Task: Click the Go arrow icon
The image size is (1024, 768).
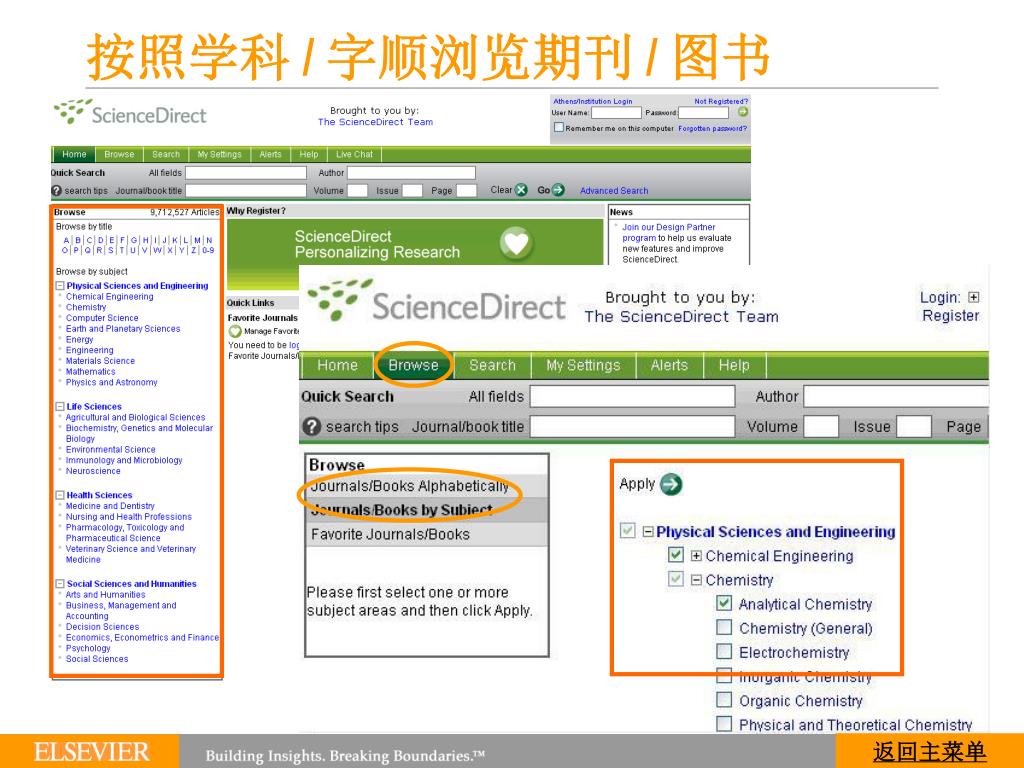Action: tap(558, 190)
